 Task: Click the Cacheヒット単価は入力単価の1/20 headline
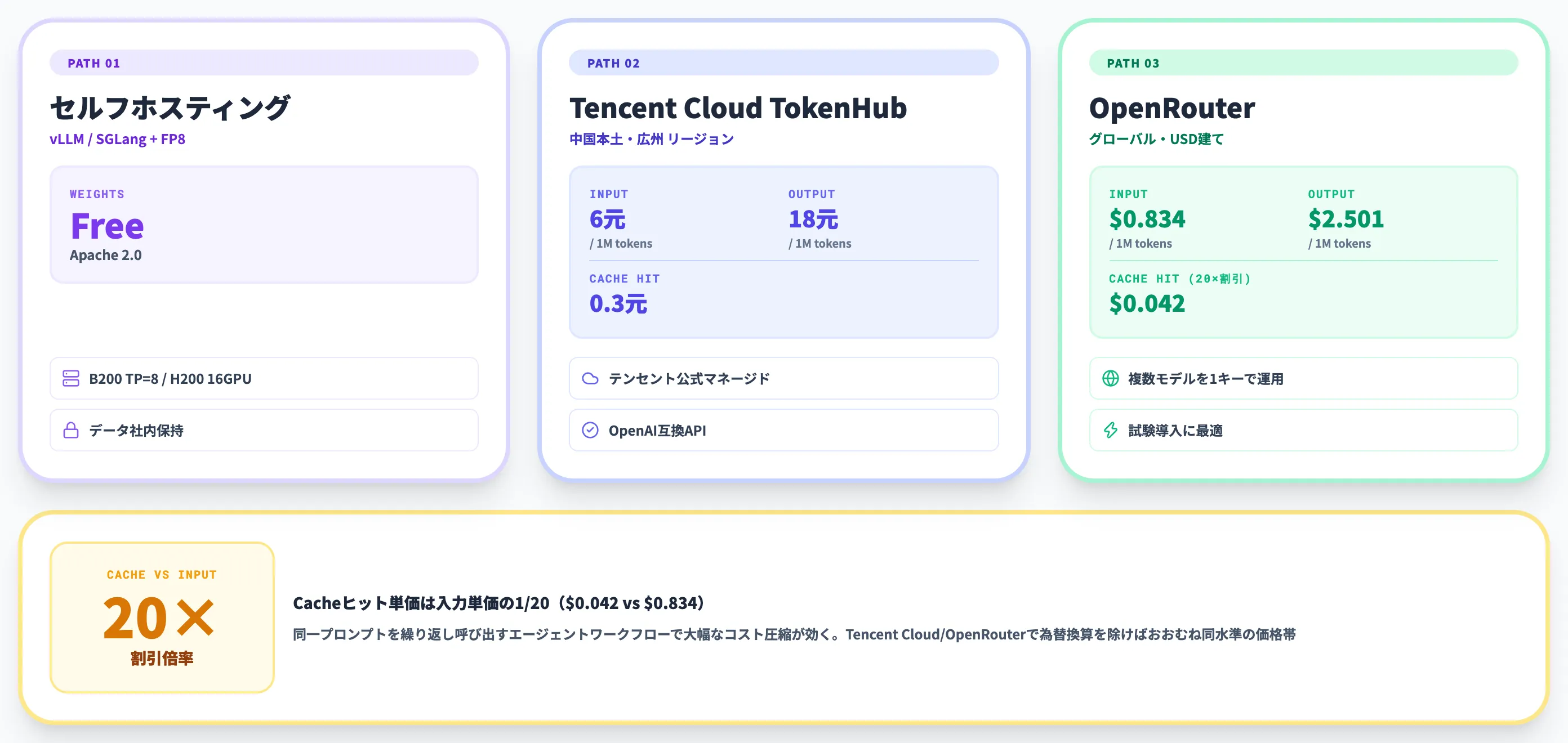tap(499, 603)
